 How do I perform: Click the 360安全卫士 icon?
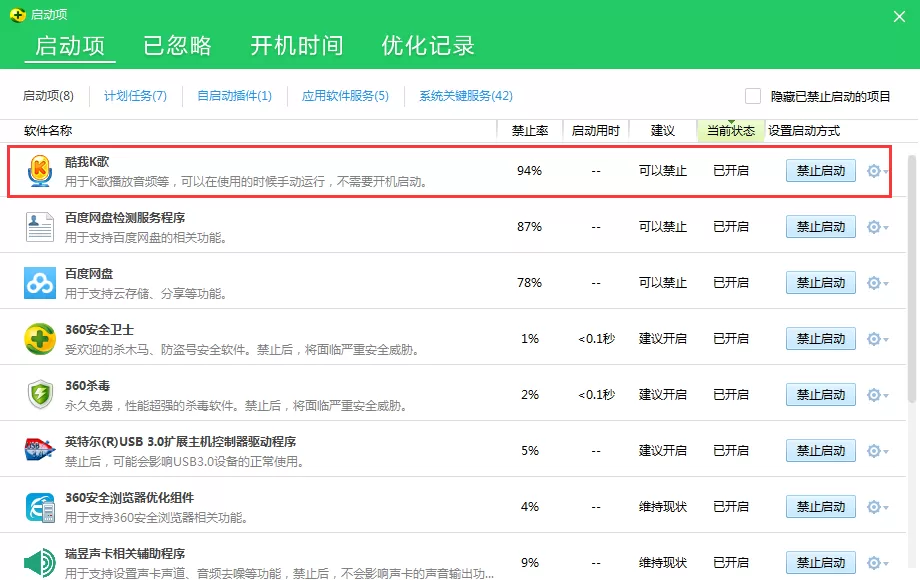(x=40, y=338)
